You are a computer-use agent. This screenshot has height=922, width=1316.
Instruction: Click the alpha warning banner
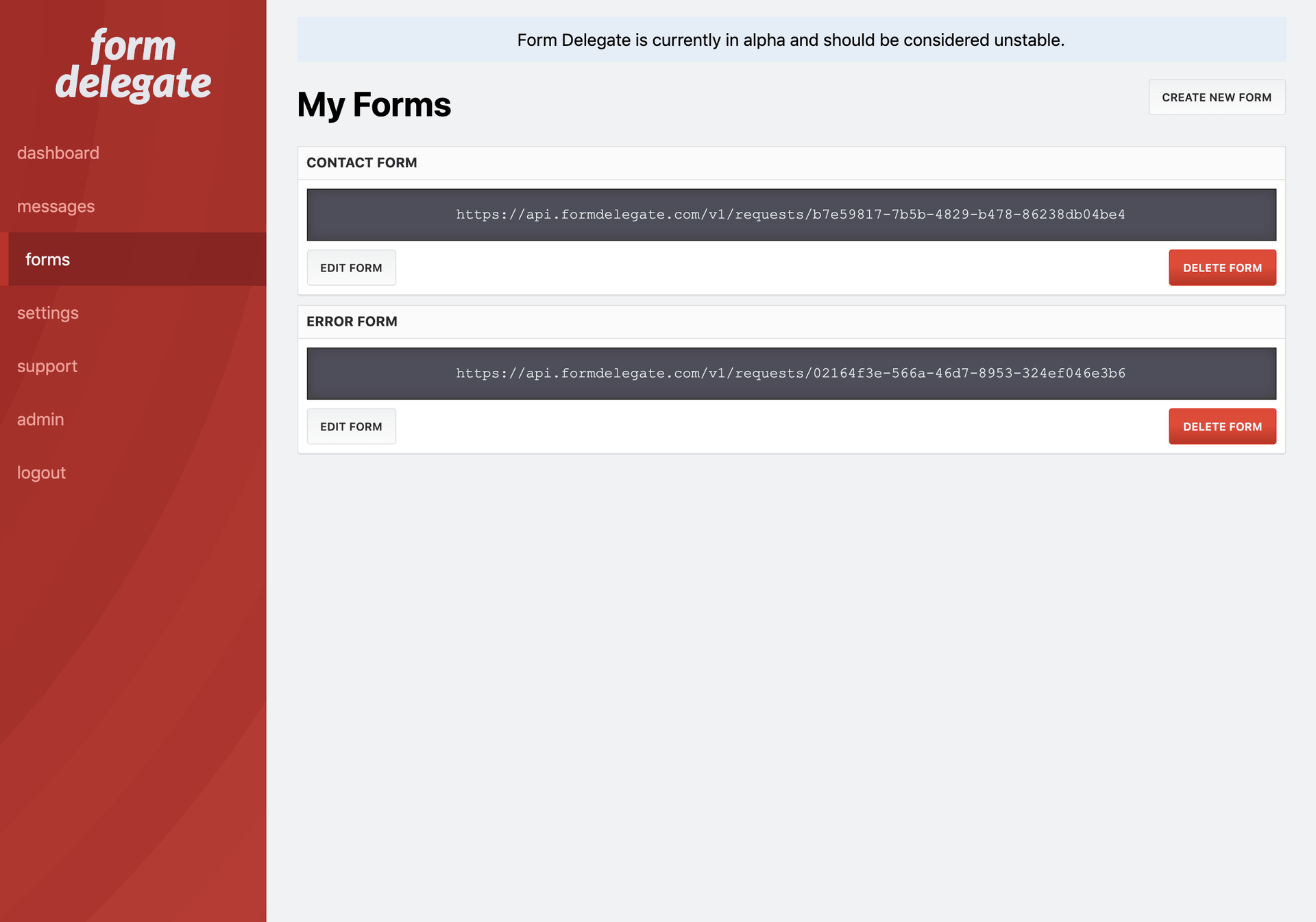point(790,40)
